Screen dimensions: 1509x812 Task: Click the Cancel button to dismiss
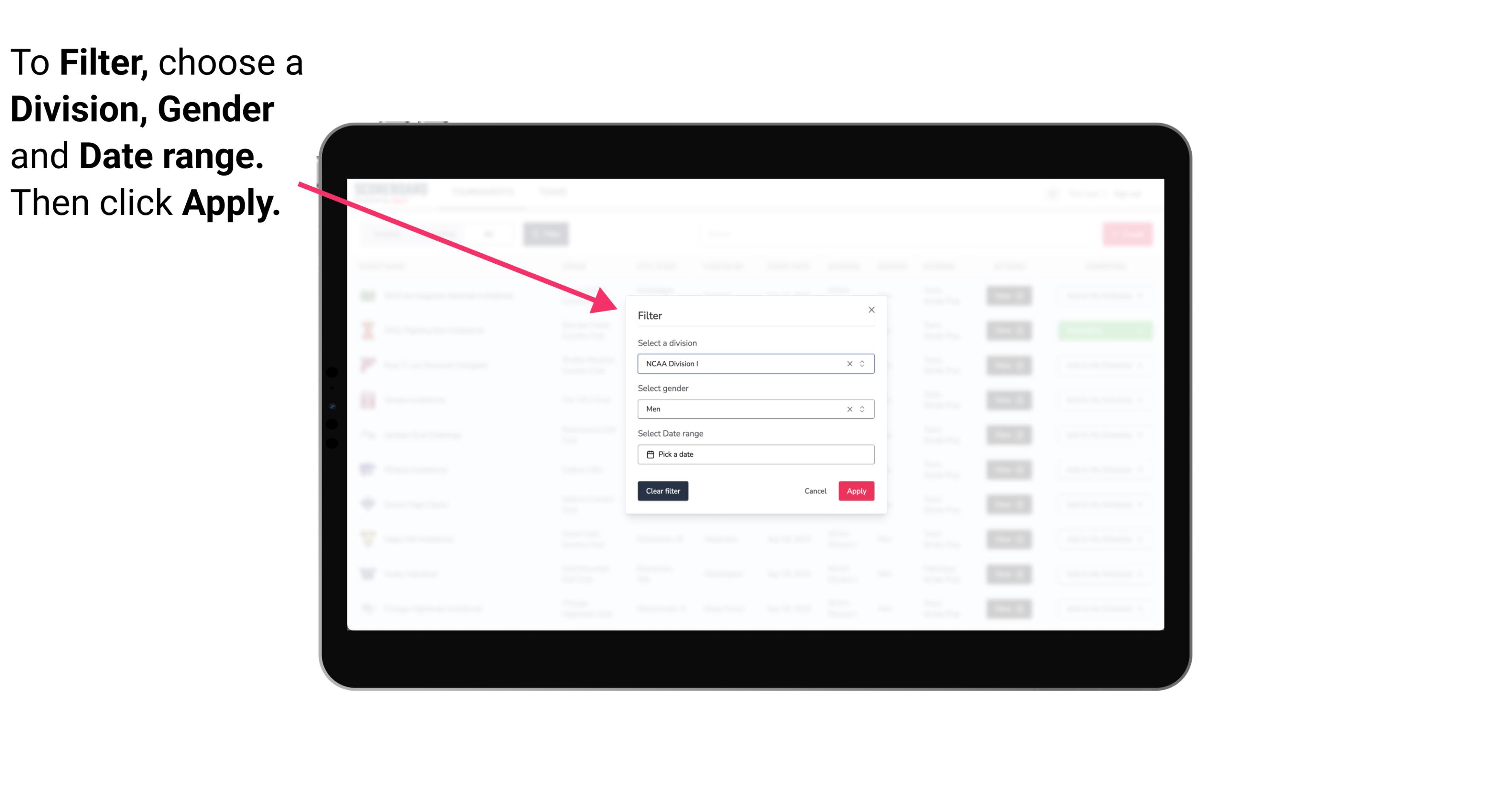click(x=816, y=491)
